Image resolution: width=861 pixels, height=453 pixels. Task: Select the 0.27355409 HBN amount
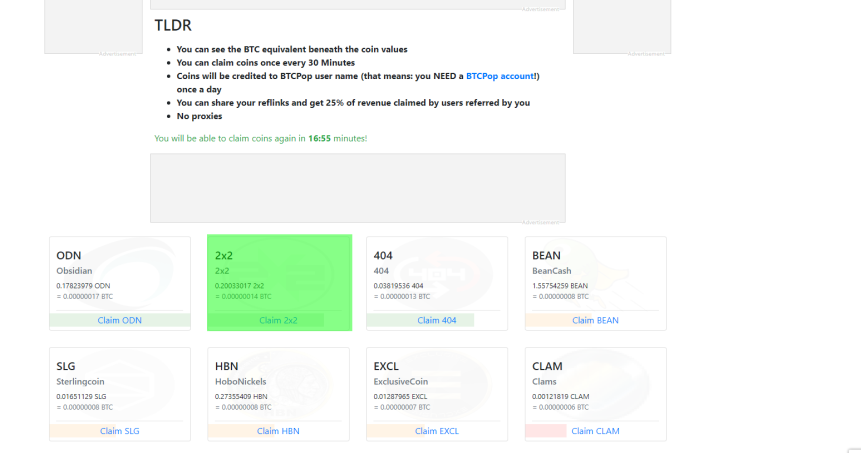point(241,396)
